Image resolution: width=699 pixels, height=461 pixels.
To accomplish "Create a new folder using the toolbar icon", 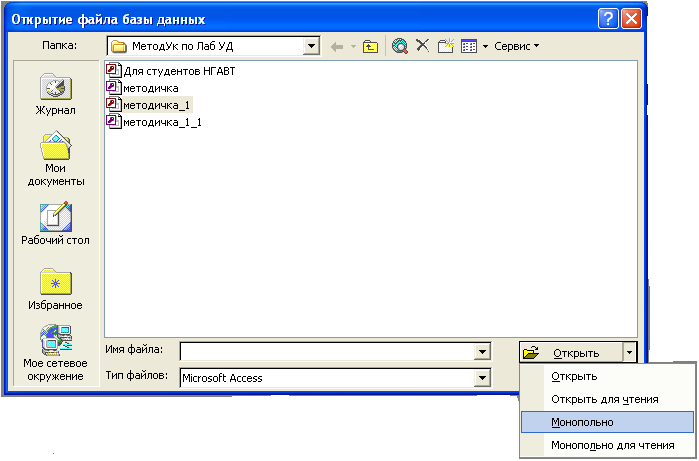I will tap(445, 45).
